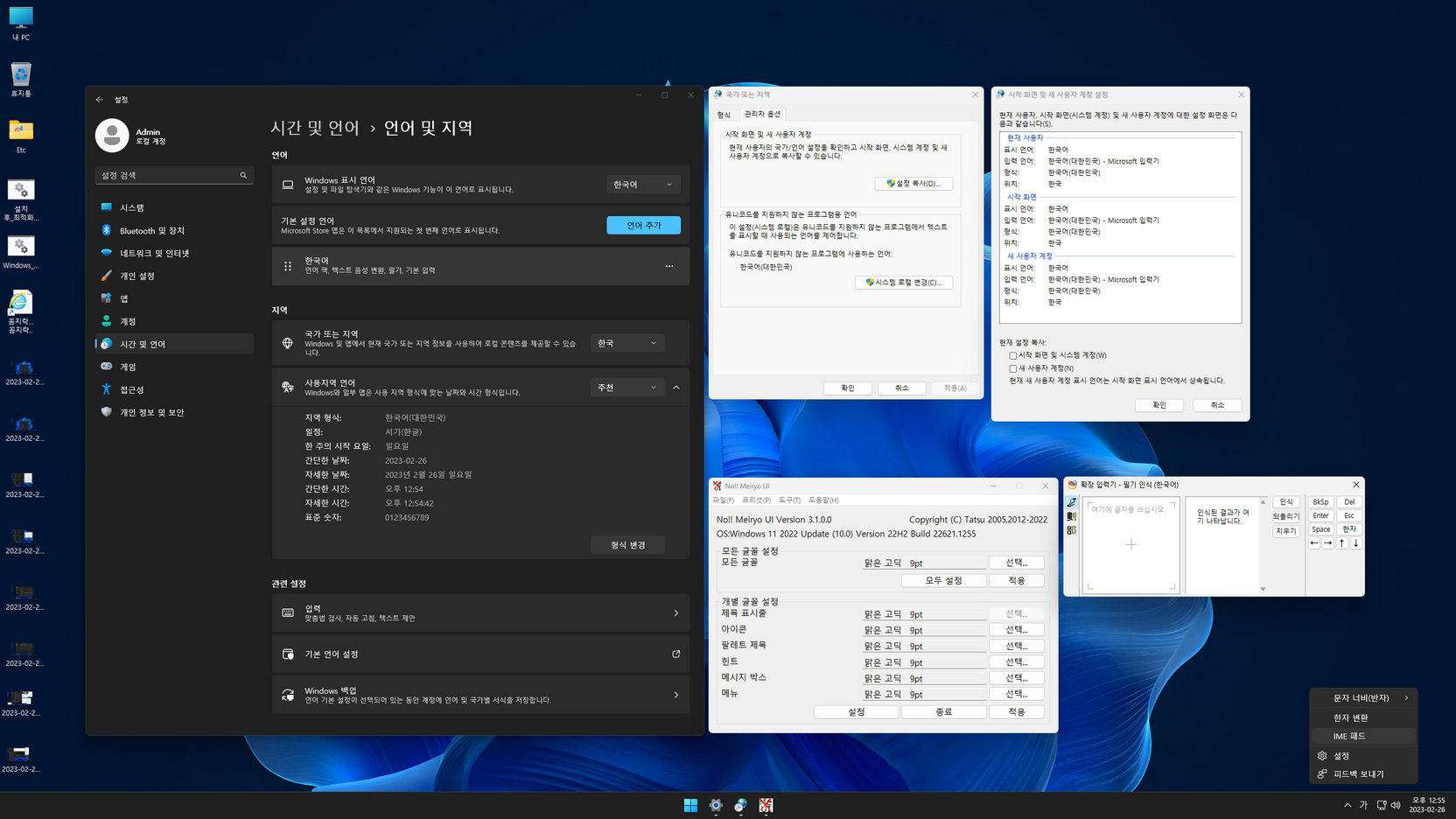Select IME 패드 in context menu
The height and width of the screenshot is (819, 1456).
1363,737
